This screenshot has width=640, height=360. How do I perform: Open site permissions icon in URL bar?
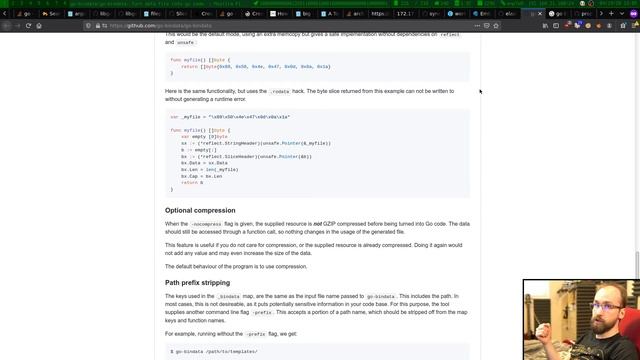pos(104,26)
